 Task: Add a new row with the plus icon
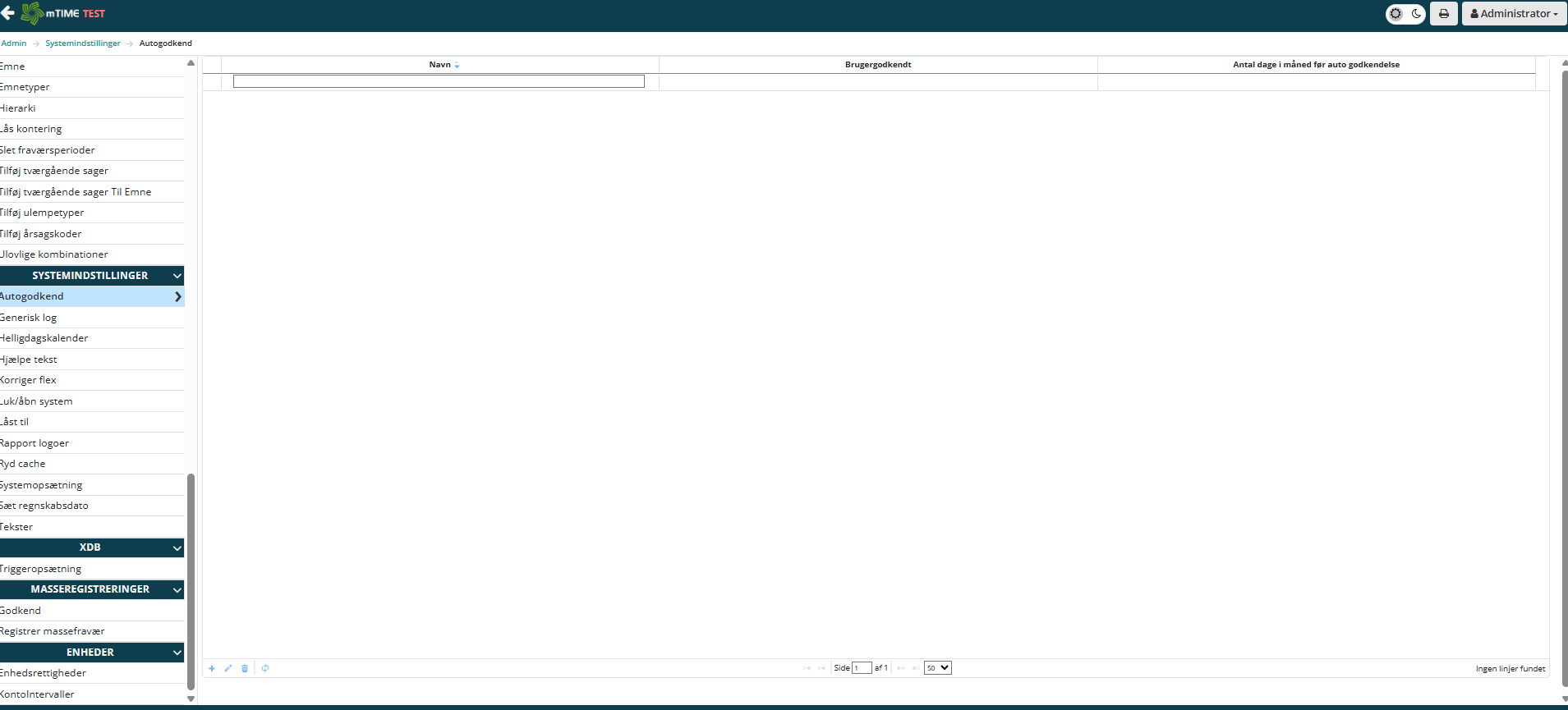212,668
